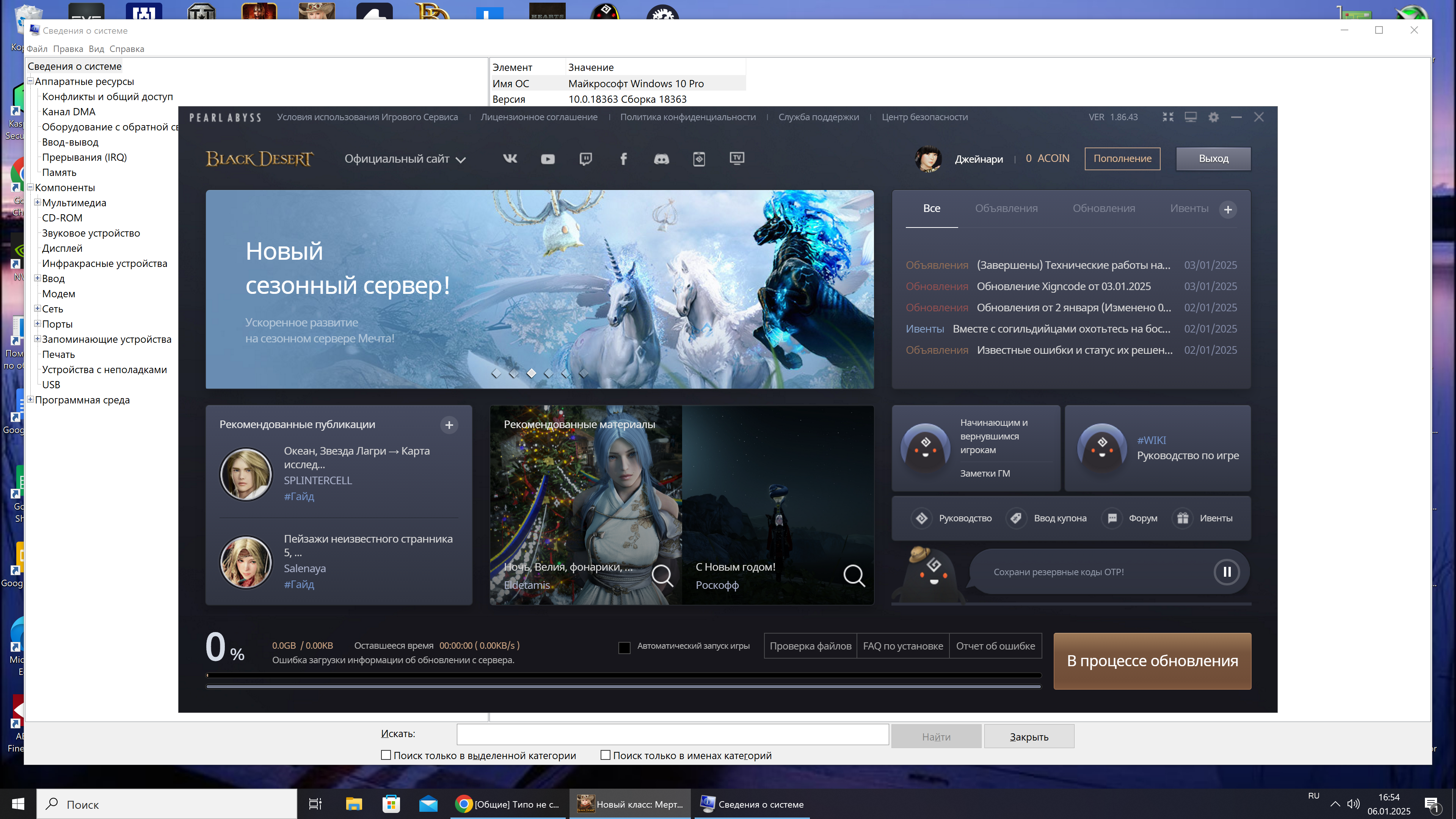Select the first banner slide indicator

pyautogui.click(x=496, y=373)
